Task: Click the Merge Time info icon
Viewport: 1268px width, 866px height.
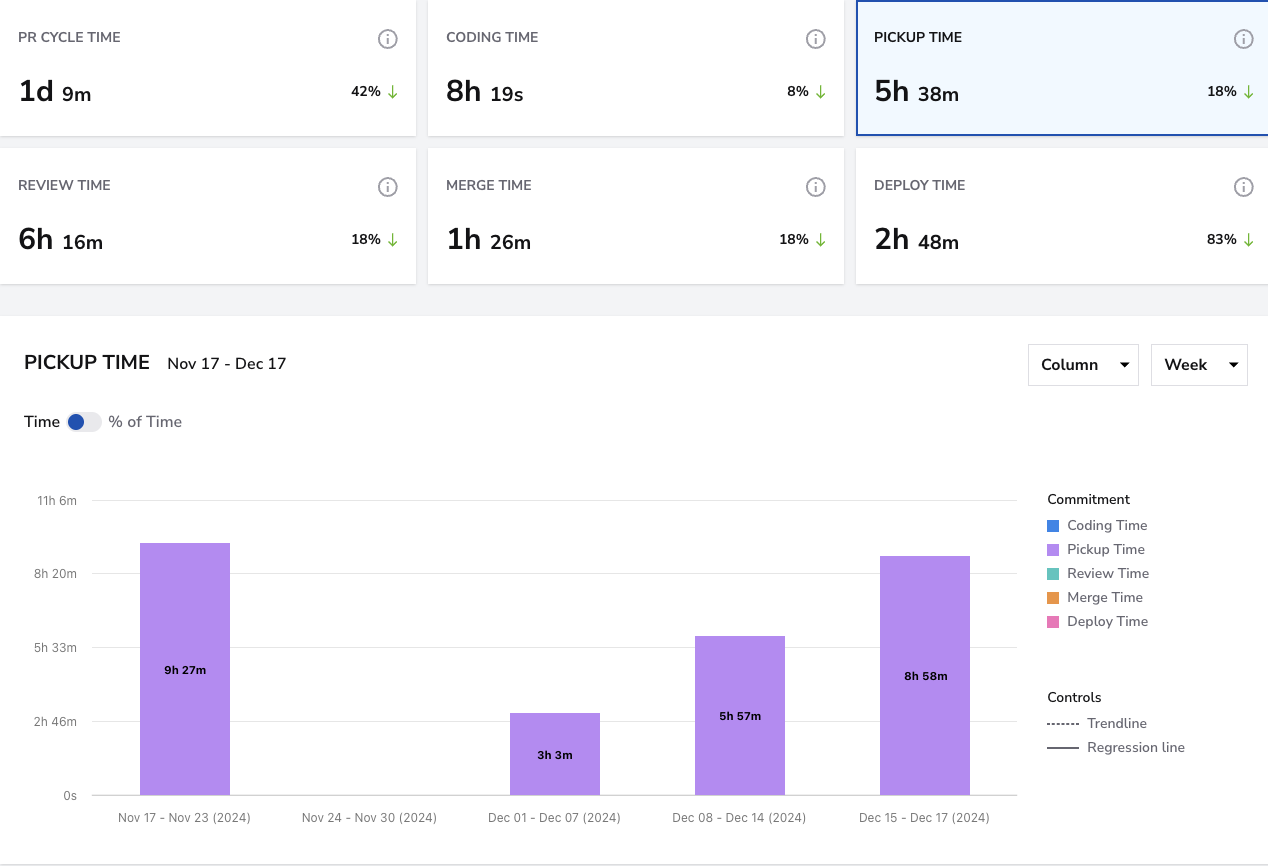Action: tap(816, 187)
